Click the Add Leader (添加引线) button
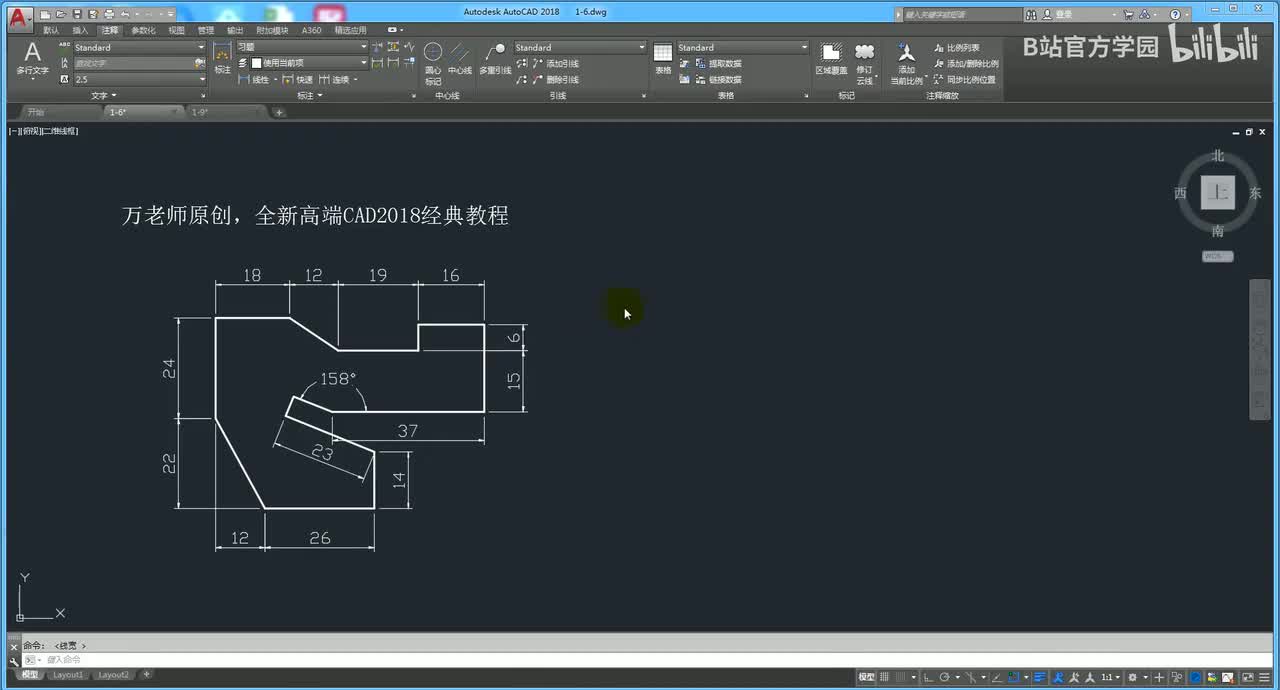 (555, 64)
